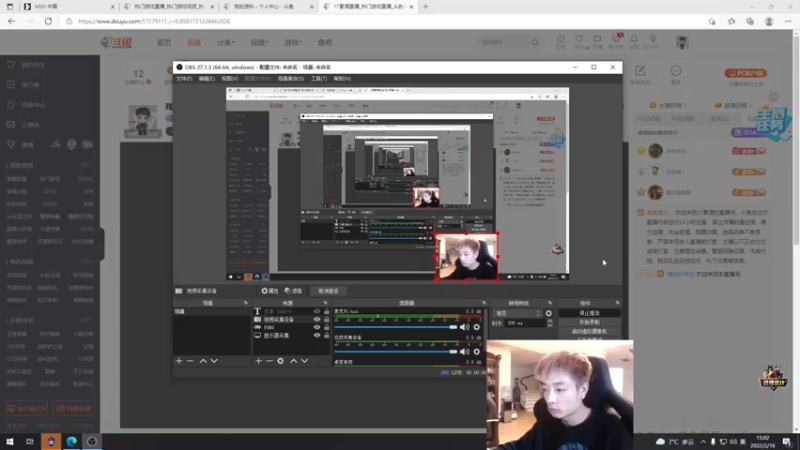Expand Douyu 视频 navigation dropdown
This screenshot has height=450, width=800.
pyautogui.click(x=259, y=42)
